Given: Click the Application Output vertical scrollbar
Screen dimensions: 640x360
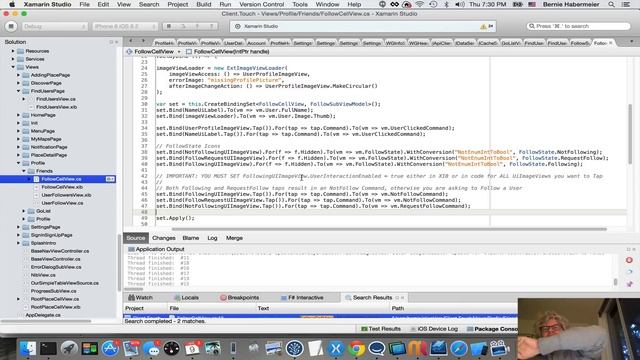Looking at the screenshot, I should coord(616,282).
